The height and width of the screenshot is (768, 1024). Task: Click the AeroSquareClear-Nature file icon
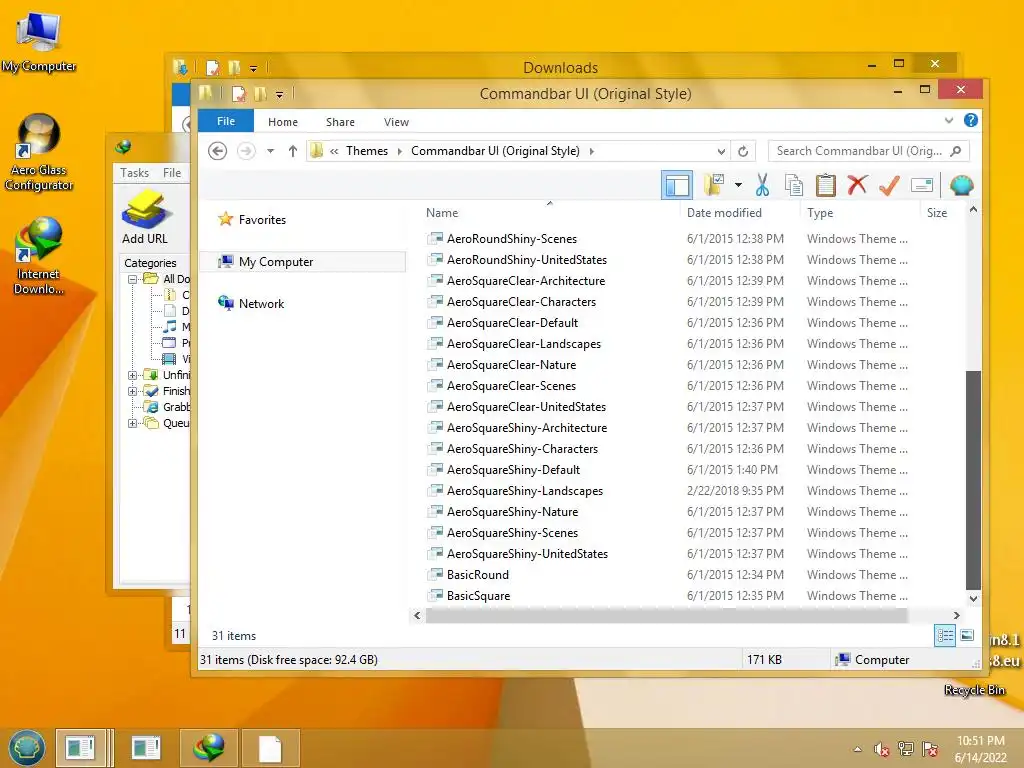pyautogui.click(x=434, y=364)
